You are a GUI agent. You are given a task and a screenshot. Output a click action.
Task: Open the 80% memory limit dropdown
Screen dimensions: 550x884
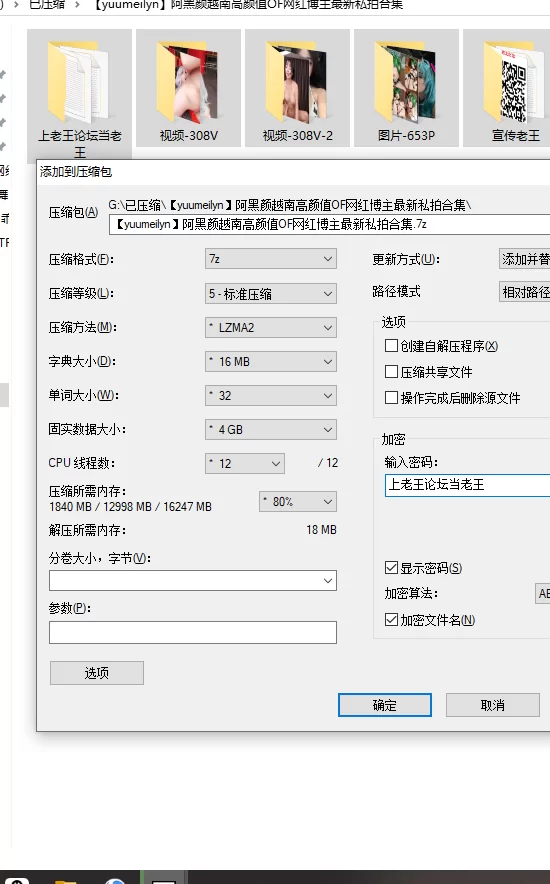(x=298, y=501)
